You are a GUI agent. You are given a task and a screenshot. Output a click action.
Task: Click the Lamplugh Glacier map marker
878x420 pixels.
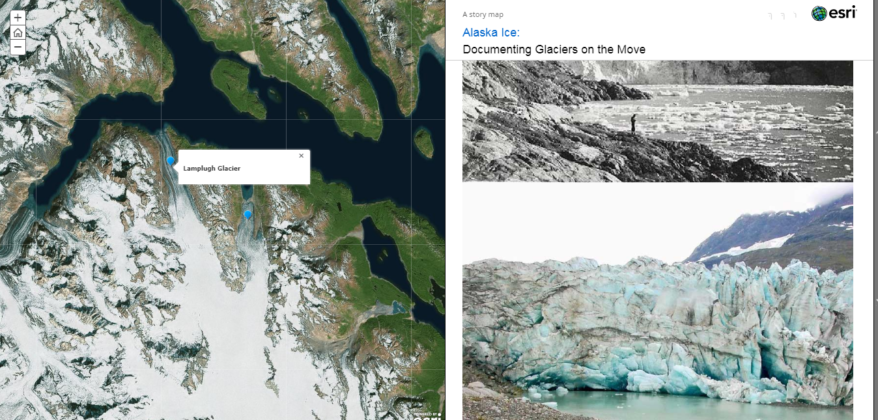pyautogui.click(x=171, y=160)
